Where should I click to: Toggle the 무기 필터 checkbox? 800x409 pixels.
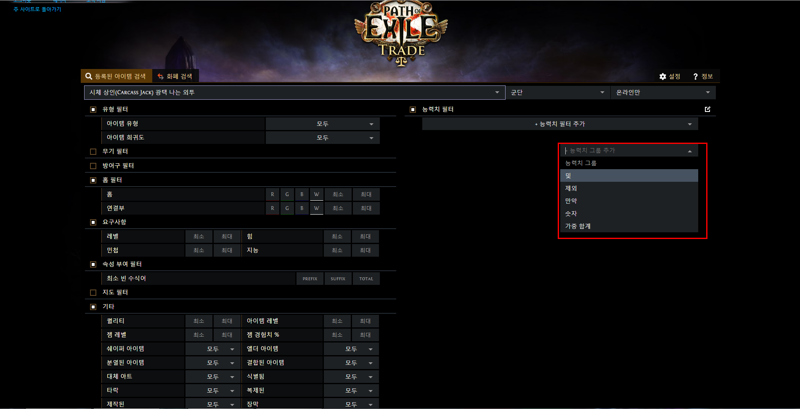[x=93, y=152]
